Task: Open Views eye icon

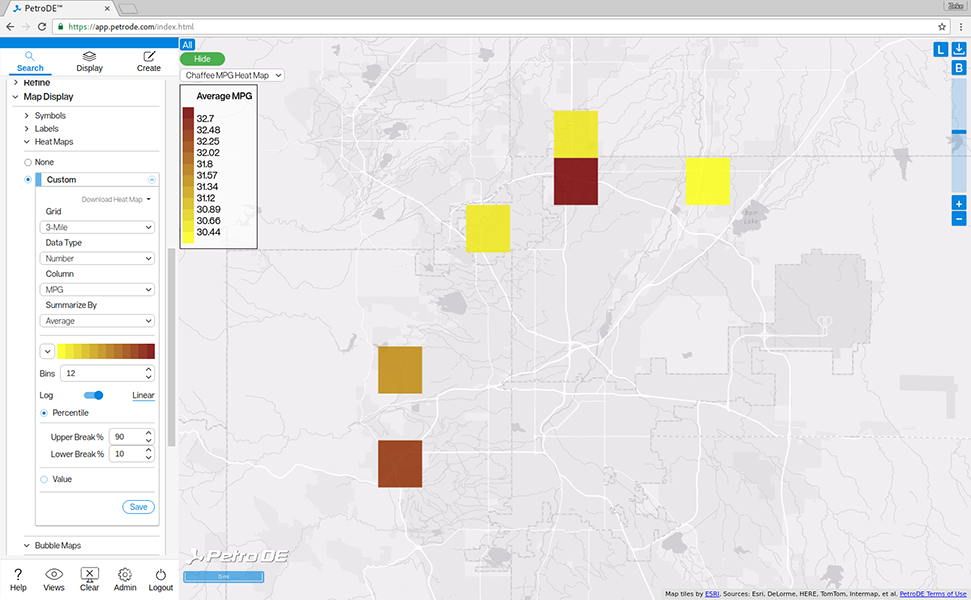Action: tap(54, 580)
